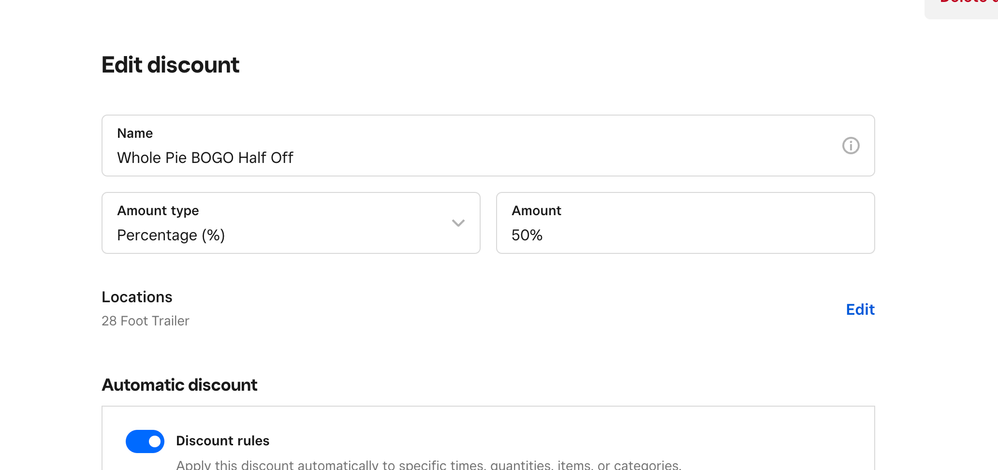Viewport: 998px width, 470px height.
Task: Click the Whole Pie BOGO Half Off text
Action: pos(205,158)
